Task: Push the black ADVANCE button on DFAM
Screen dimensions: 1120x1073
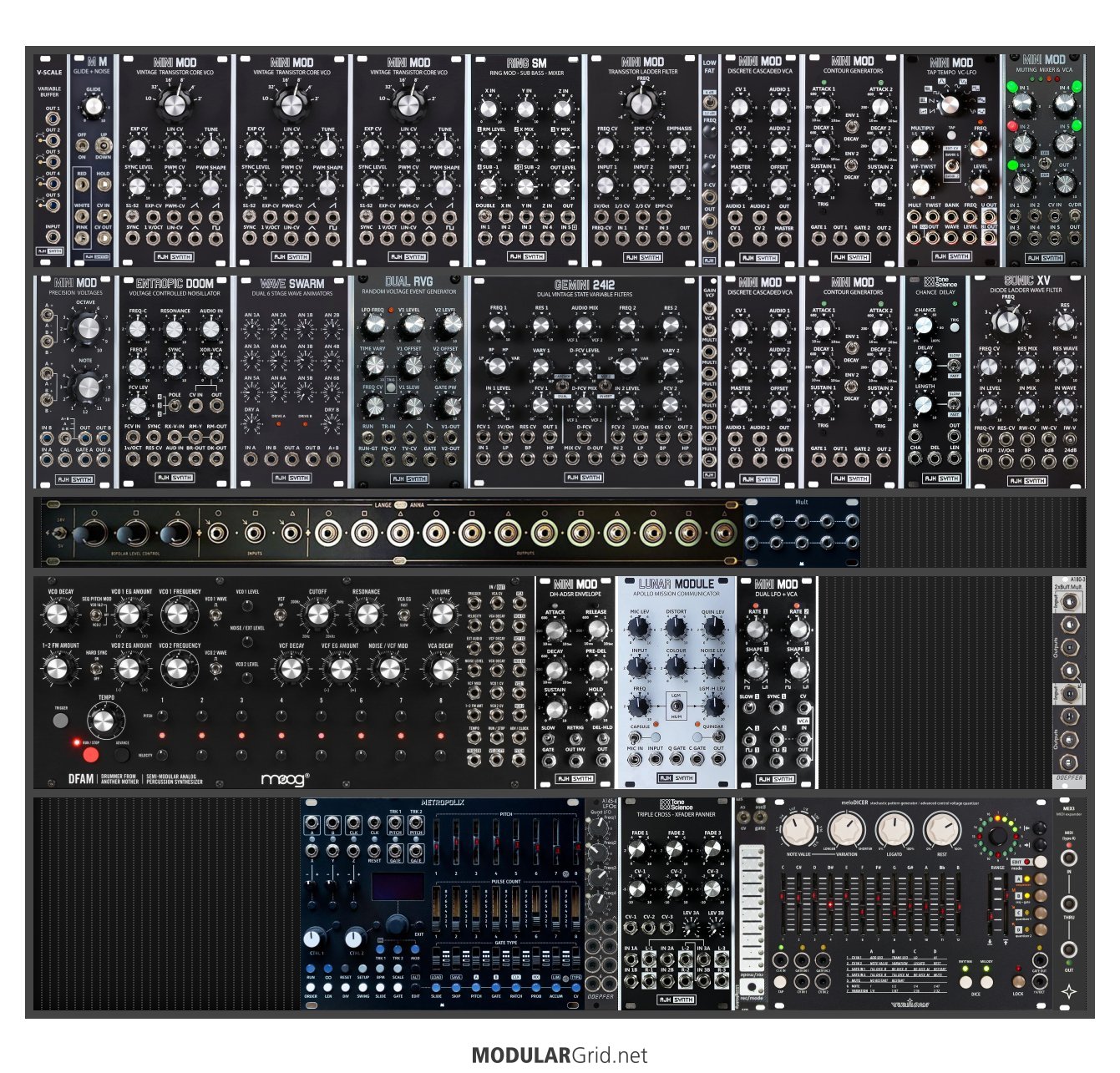Action: click(x=122, y=754)
